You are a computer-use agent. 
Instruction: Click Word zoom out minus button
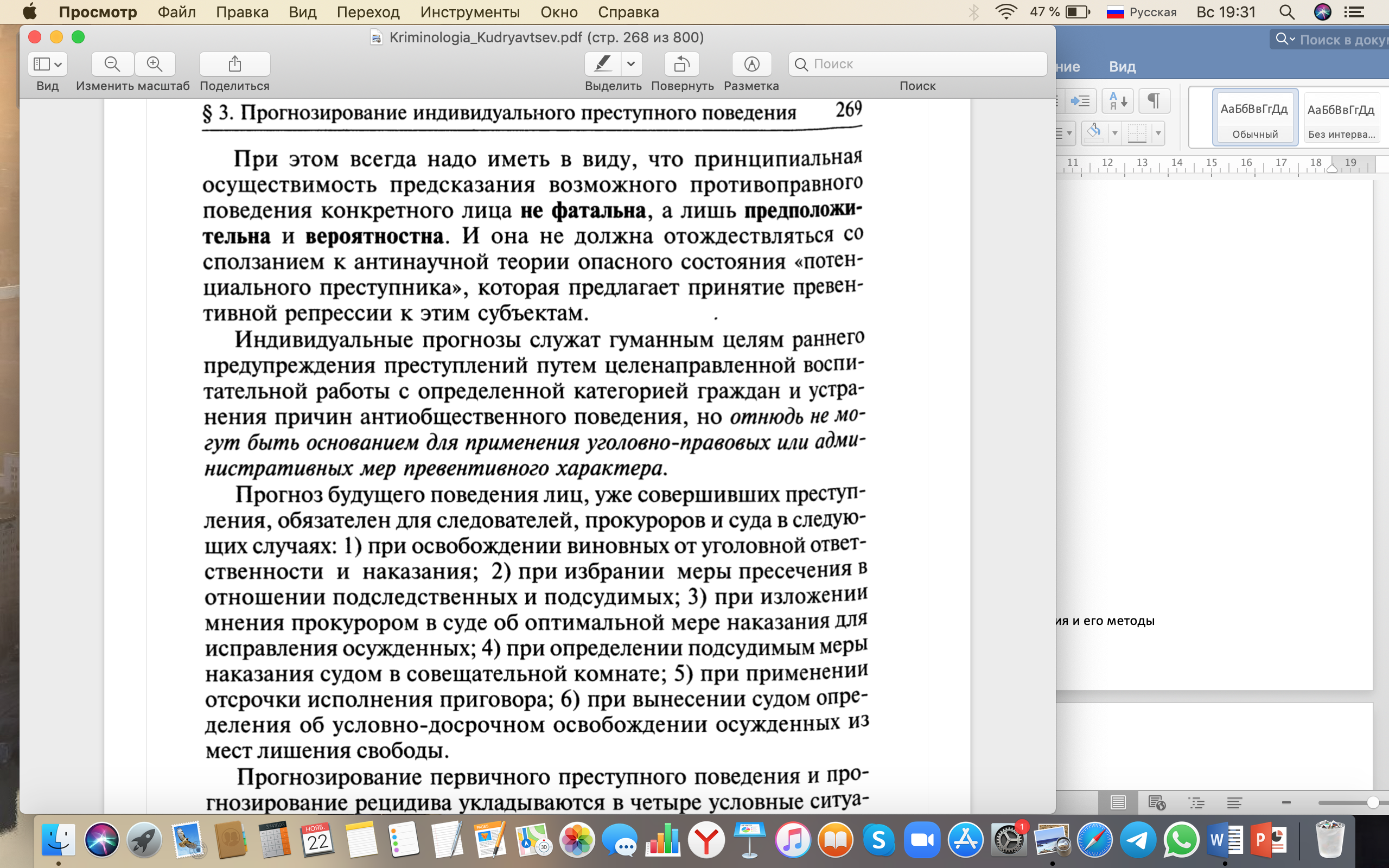click(x=1286, y=802)
